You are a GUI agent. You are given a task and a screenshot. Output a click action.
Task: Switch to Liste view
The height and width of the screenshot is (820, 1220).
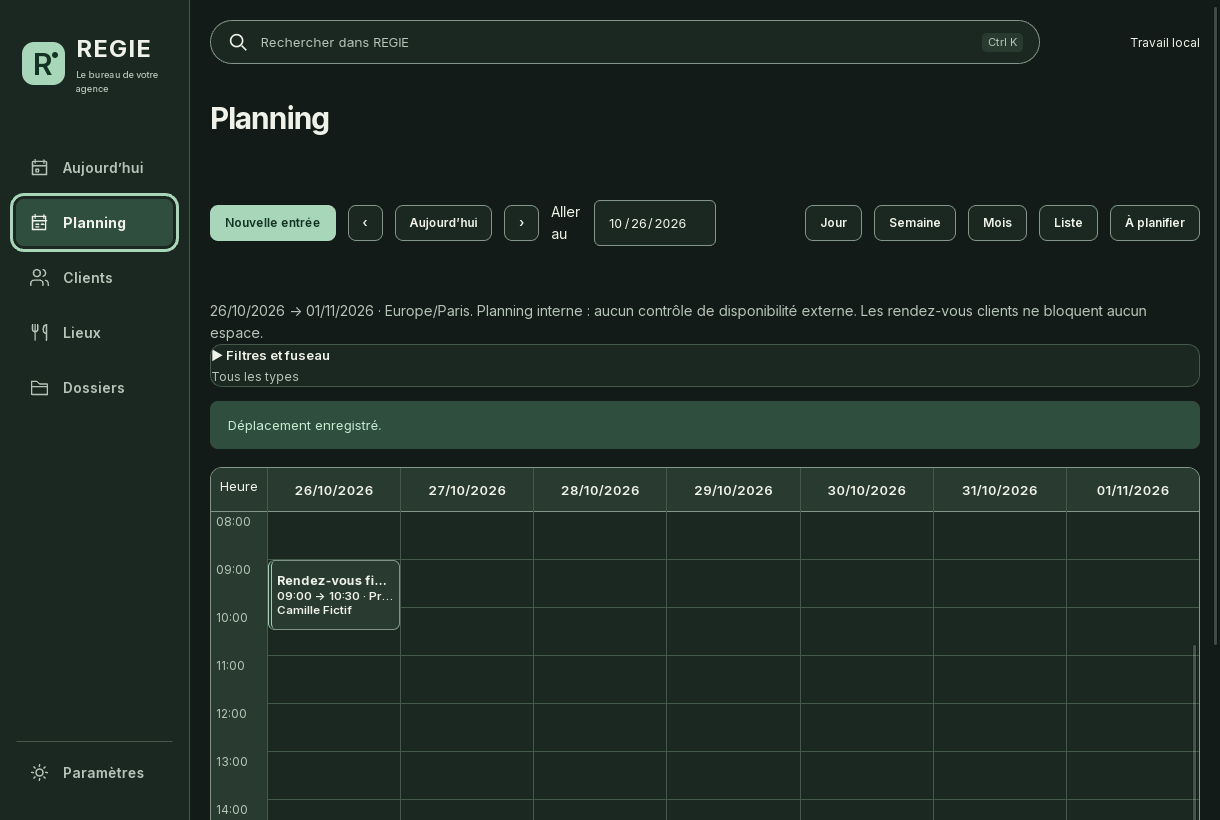pyautogui.click(x=1068, y=223)
